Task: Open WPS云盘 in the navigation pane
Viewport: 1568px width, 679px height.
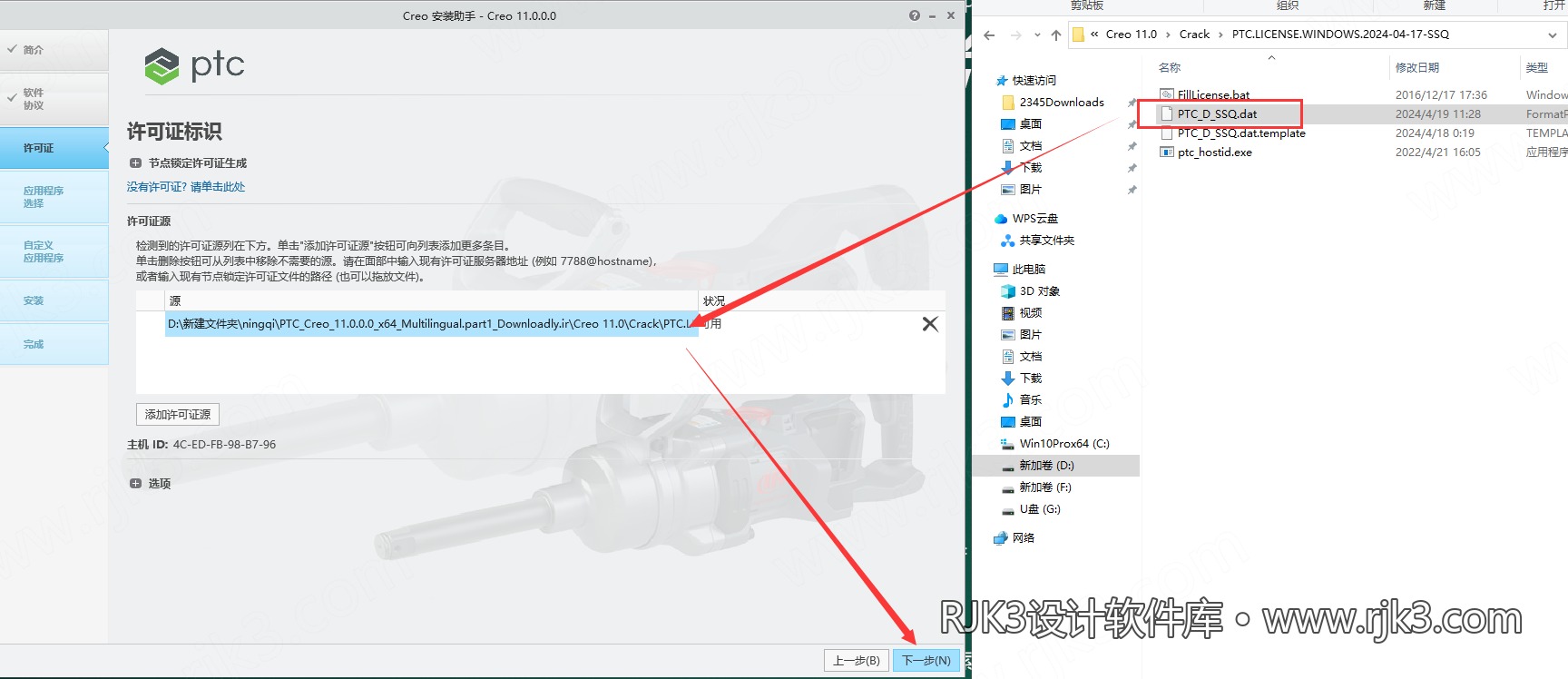Action: point(1035,219)
